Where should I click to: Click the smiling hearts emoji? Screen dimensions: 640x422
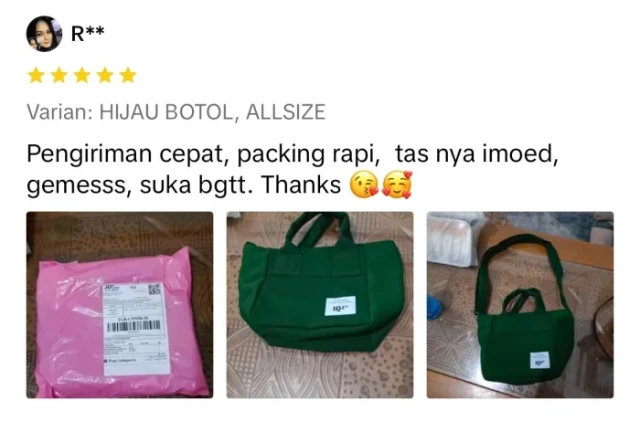(x=397, y=186)
